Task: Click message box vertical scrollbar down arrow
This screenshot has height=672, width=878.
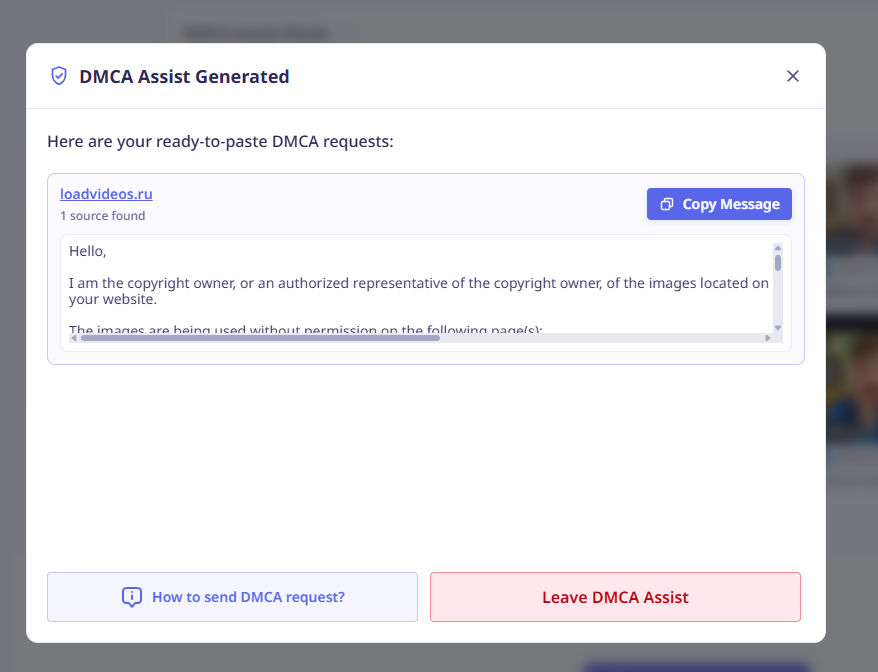Action: pos(778,328)
